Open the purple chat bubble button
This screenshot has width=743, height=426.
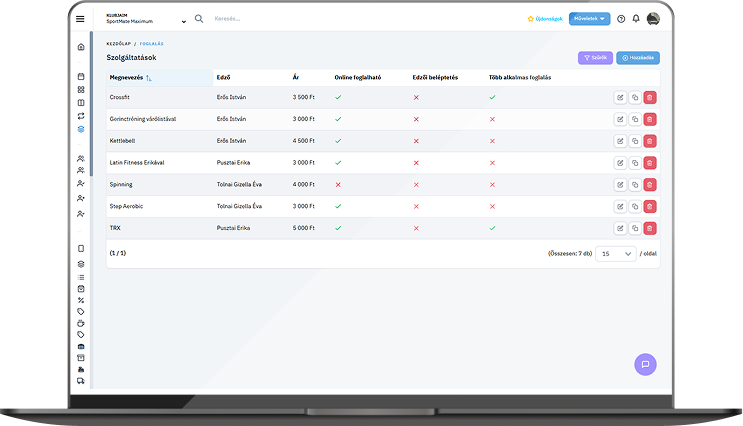pyautogui.click(x=645, y=364)
